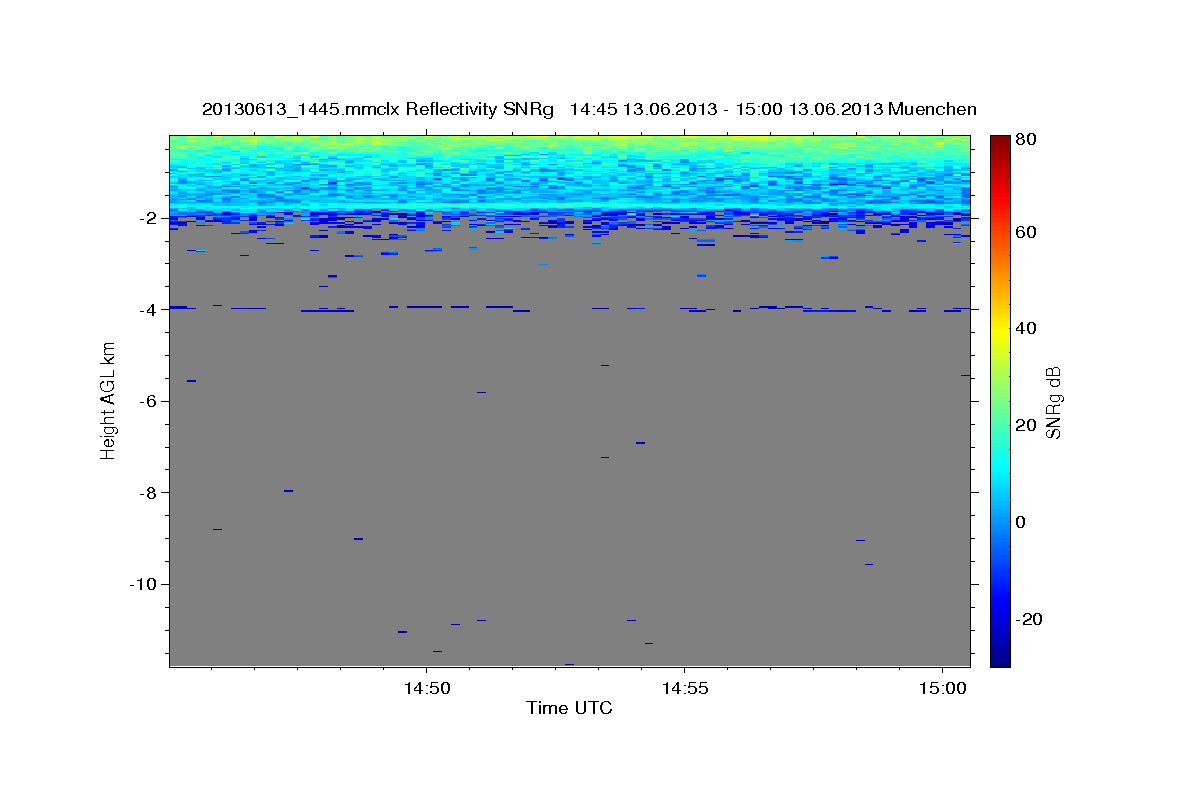Click the 14:50 time tick label

427,688
